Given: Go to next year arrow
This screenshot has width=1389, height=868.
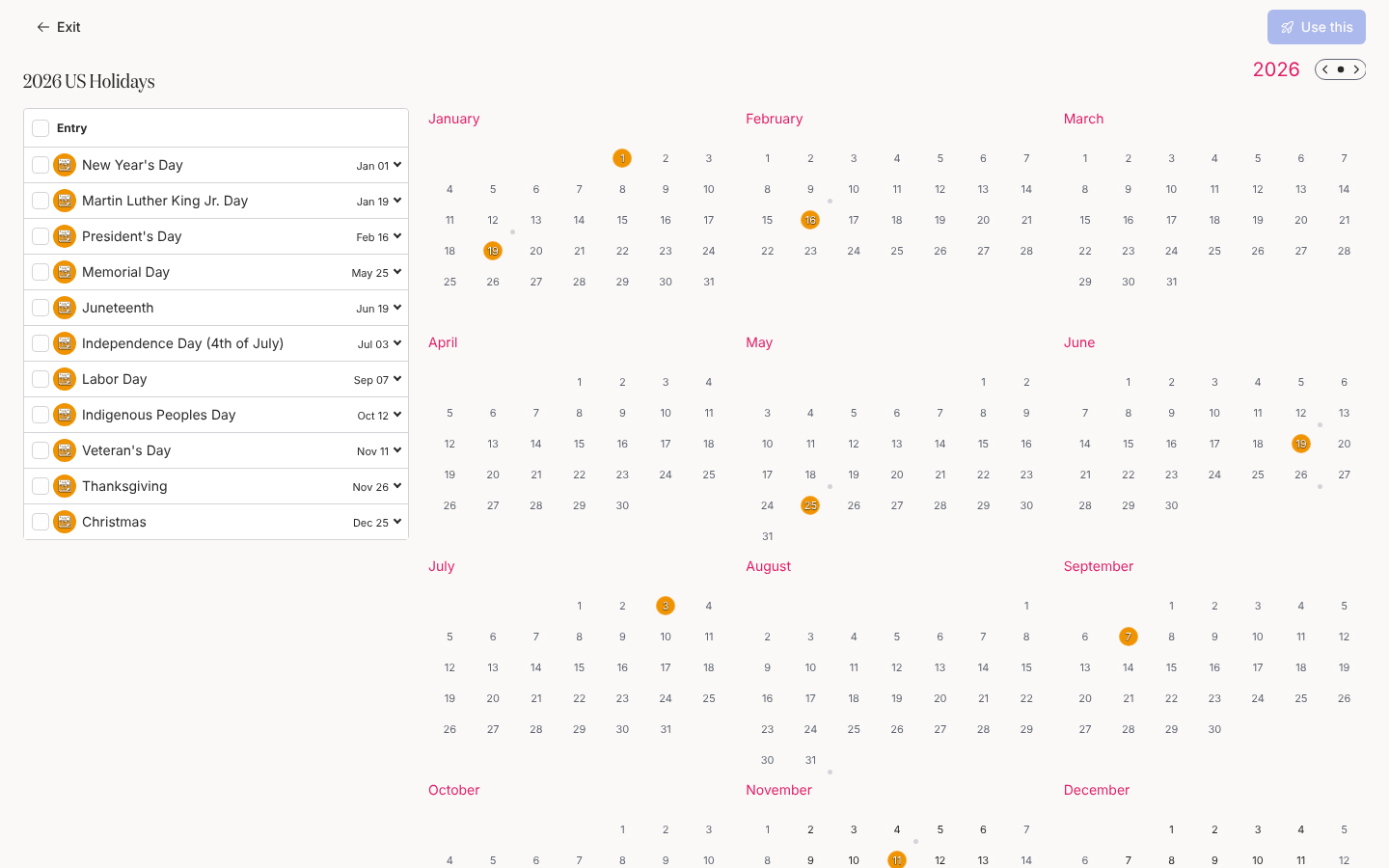Looking at the screenshot, I should pos(1356,69).
